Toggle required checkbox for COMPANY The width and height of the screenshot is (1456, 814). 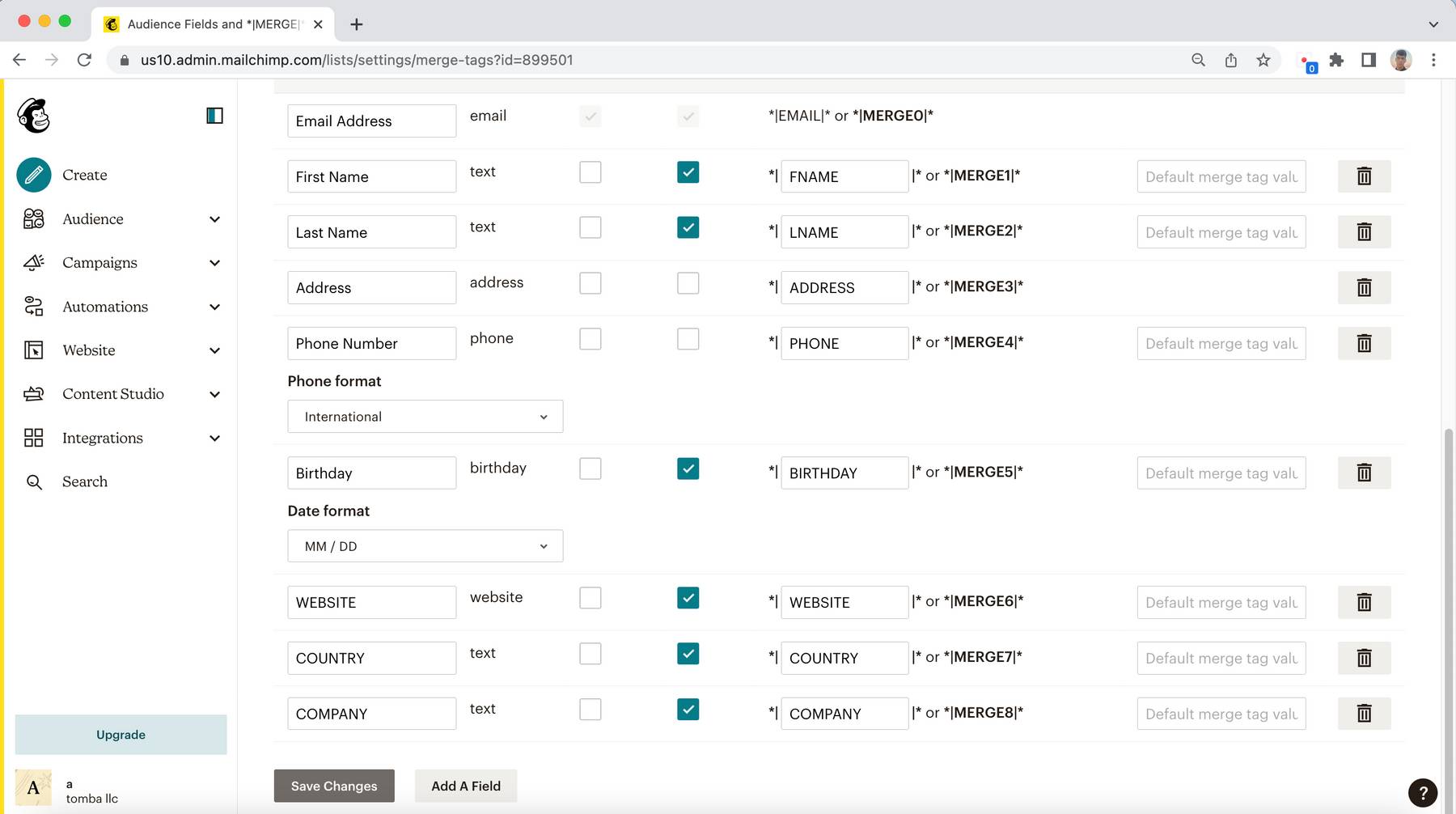click(590, 710)
